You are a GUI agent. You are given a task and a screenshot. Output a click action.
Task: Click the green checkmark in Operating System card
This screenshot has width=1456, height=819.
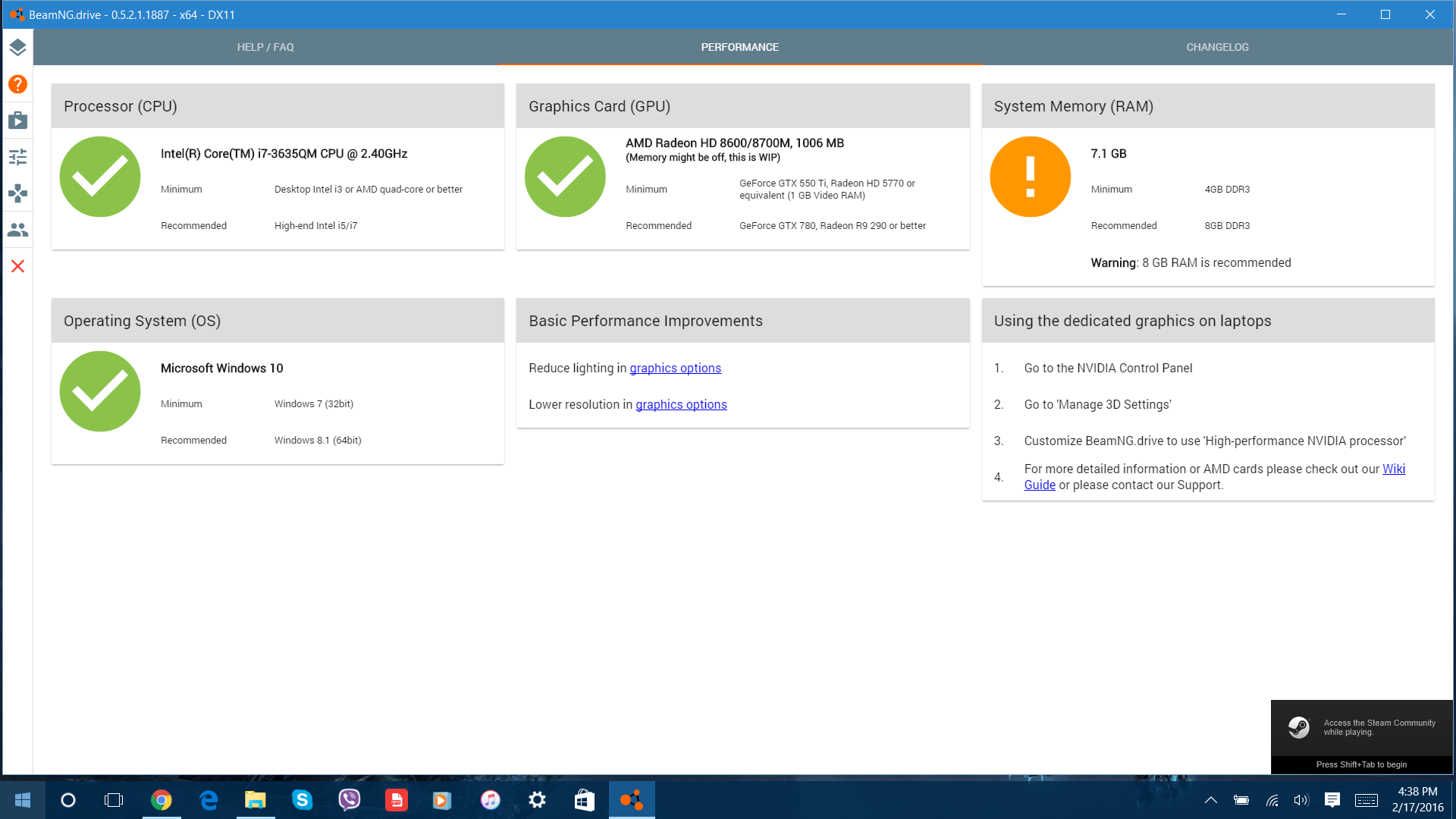click(100, 391)
